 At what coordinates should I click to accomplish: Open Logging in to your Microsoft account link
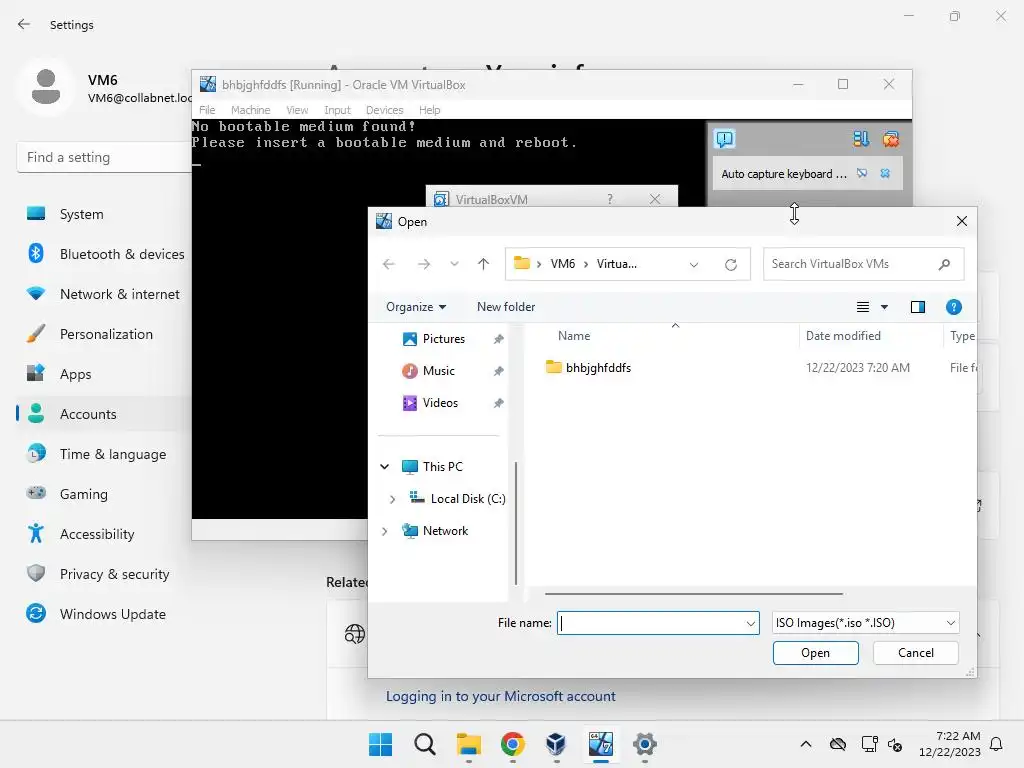pyautogui.click(x=500, y=696)
